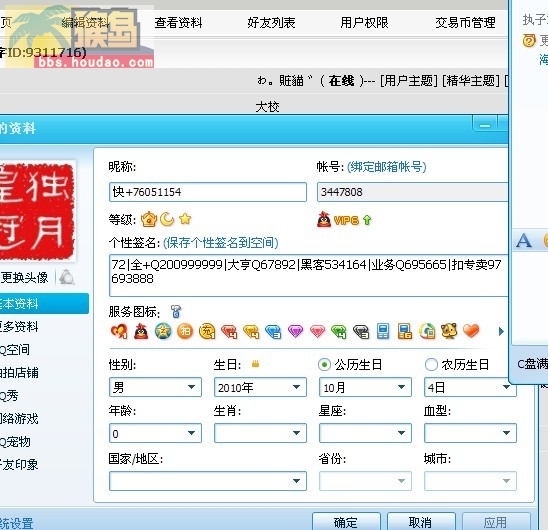Screen dimensions: 548x530
Task: Click the 昵称 nickname input field
Action: [x=208, y=192]
